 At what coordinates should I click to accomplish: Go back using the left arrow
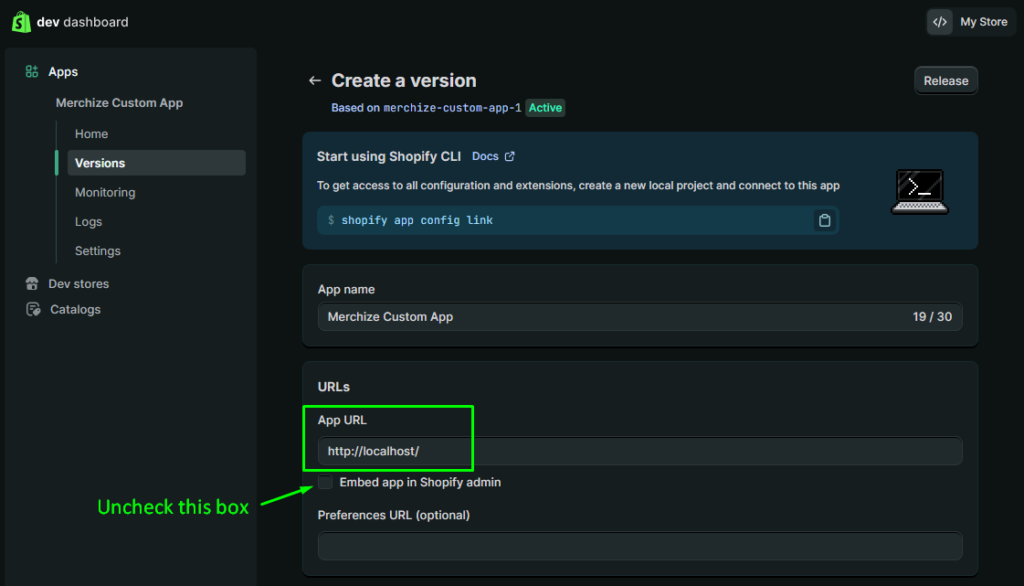pyautogui.click(x=315, y=80)
